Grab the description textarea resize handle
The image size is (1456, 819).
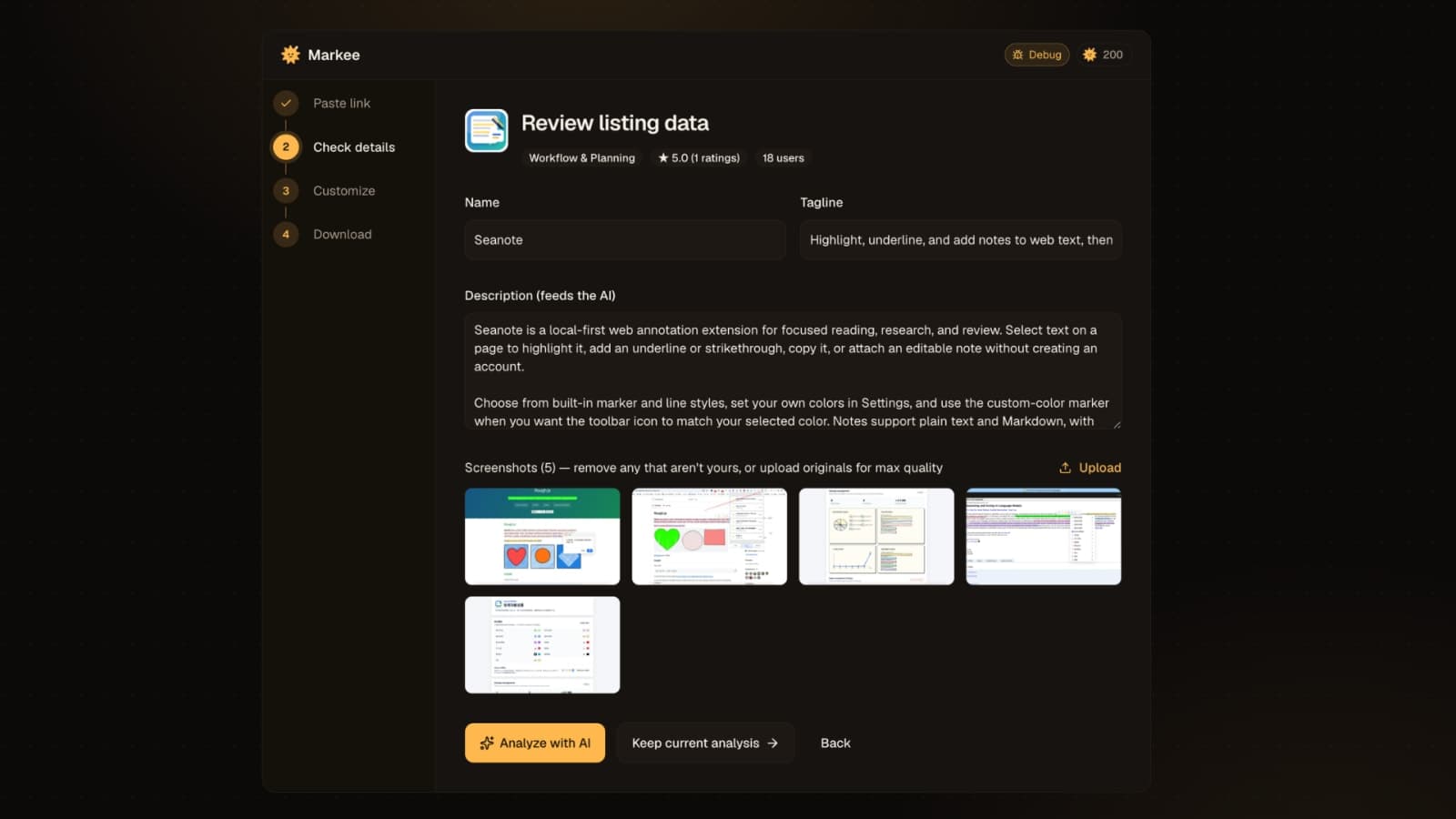coord(1117,424)
